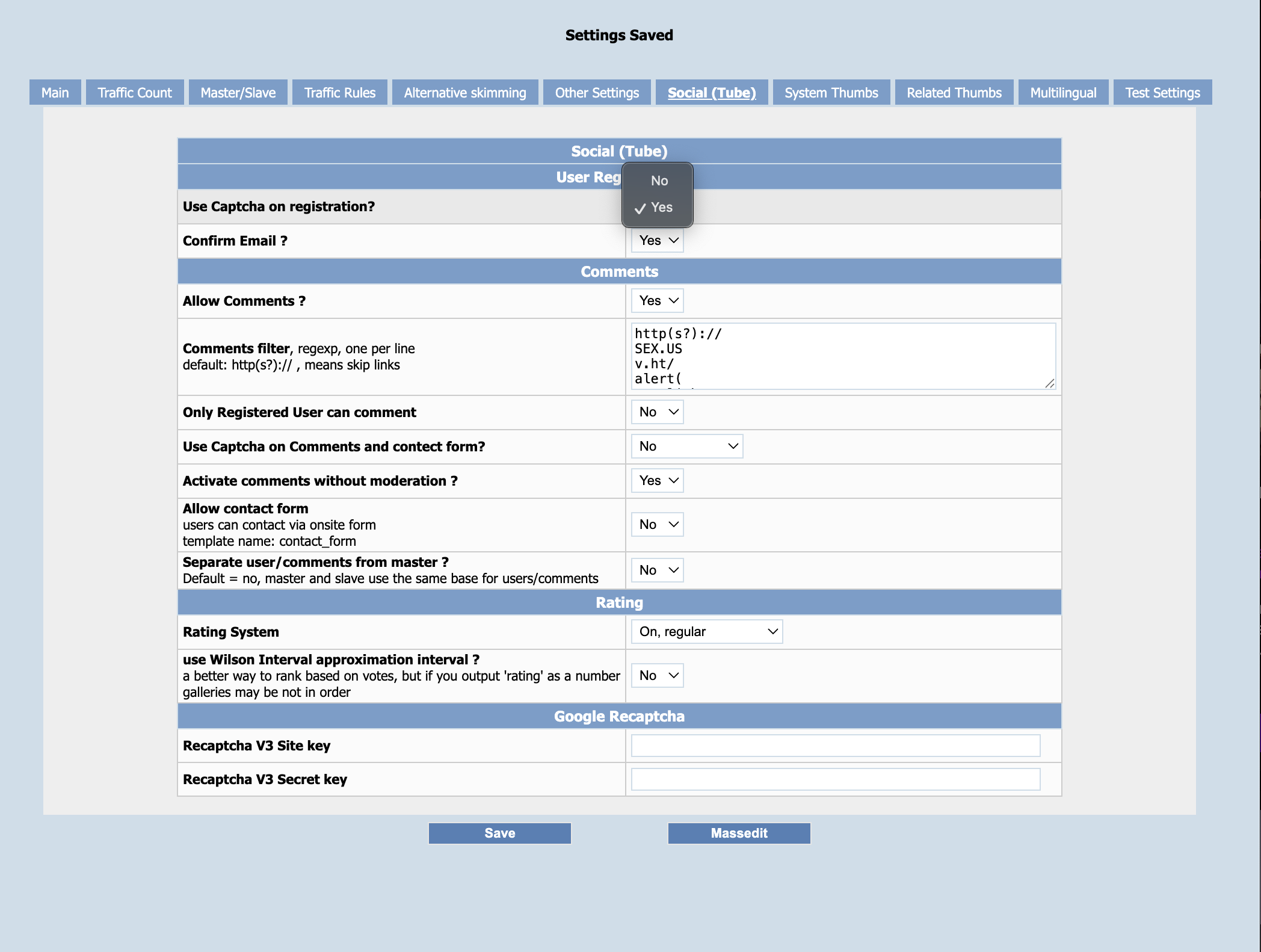Open the Allow Comments dropdown

click(x=658, y=301)
